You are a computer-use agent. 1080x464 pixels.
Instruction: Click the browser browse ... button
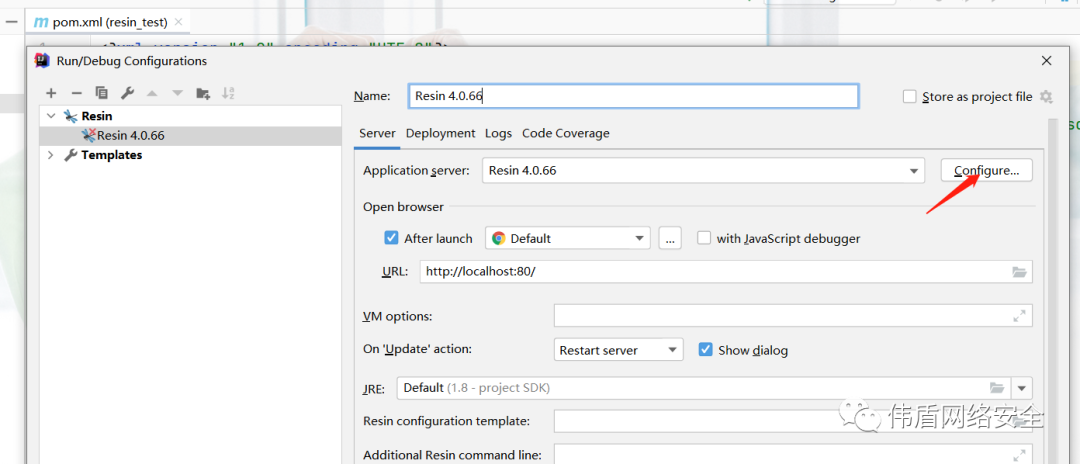(x=670, y=238)
